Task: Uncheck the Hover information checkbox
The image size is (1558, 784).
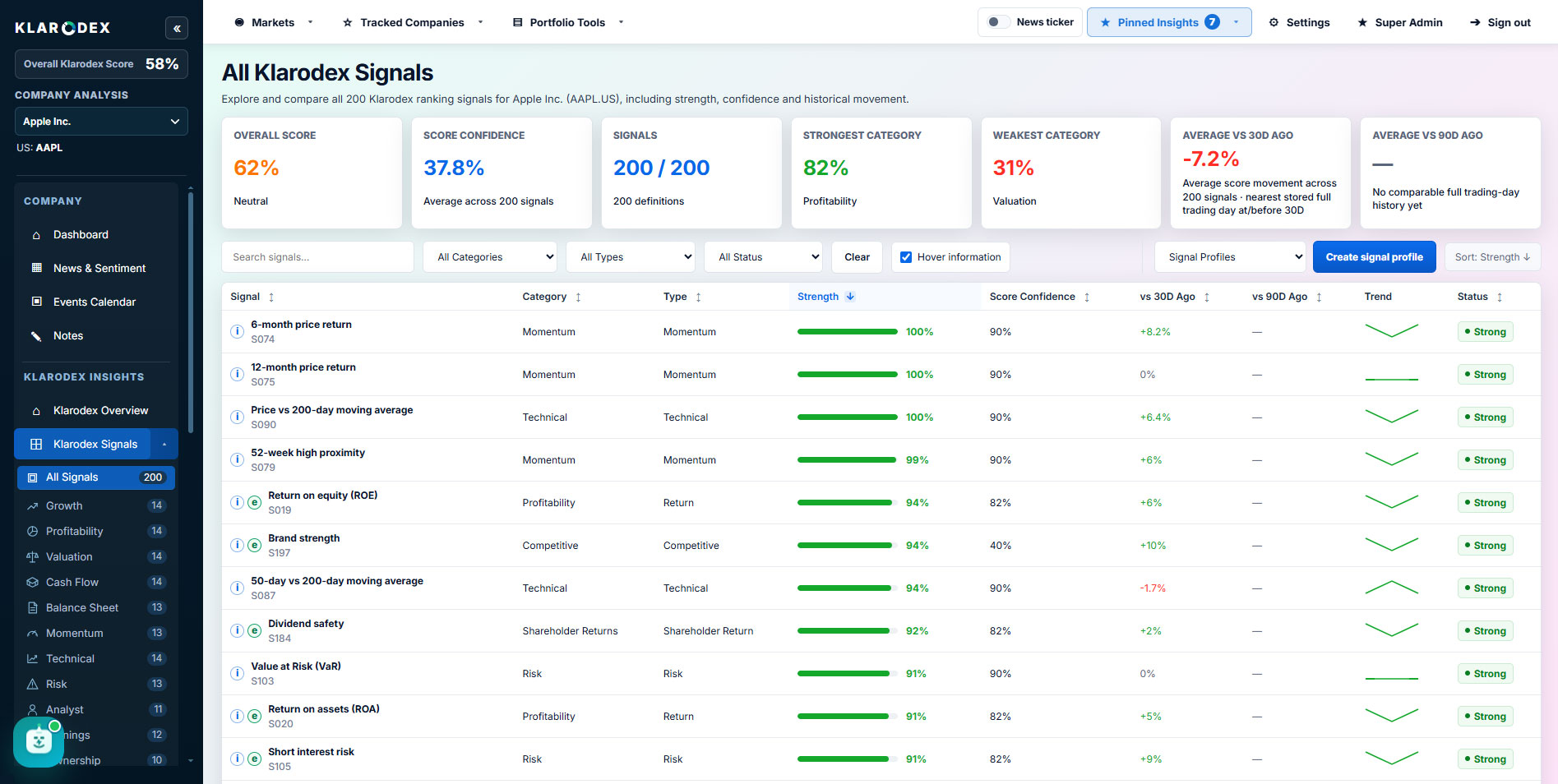Action: click(906, 257)
